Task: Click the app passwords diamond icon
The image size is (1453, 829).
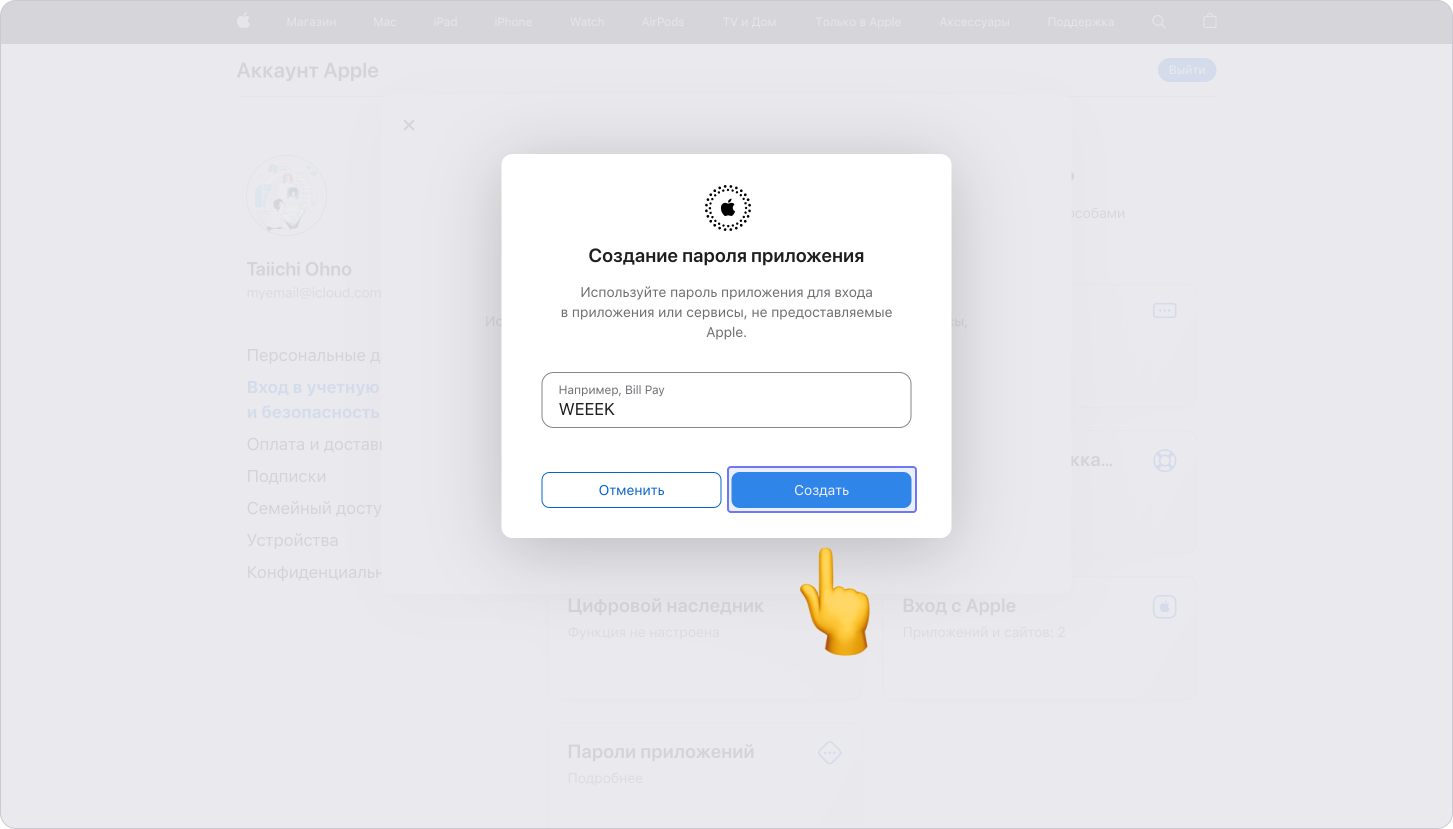Action: coord(829,753)
